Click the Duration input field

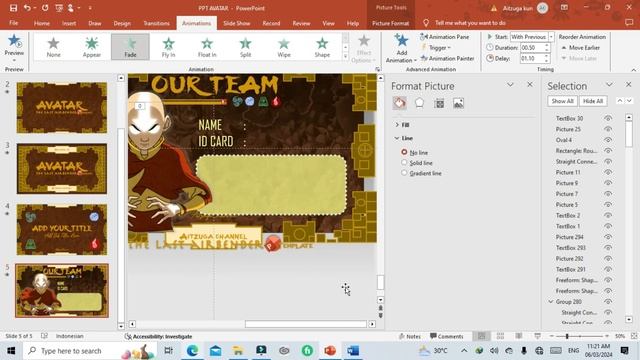click(x=532, y=48)
